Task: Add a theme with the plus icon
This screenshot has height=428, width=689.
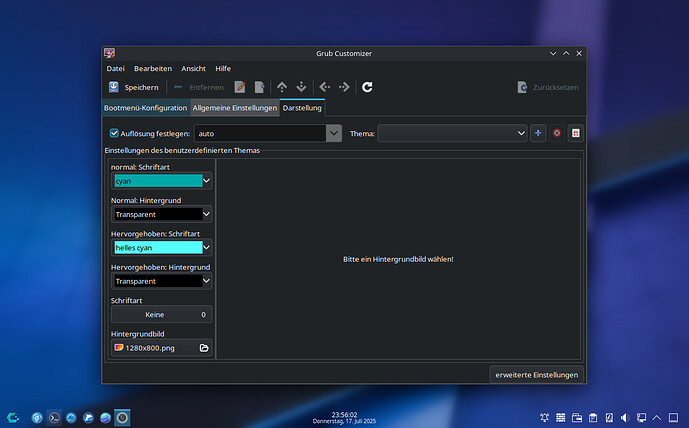Action: pos(538,133)
